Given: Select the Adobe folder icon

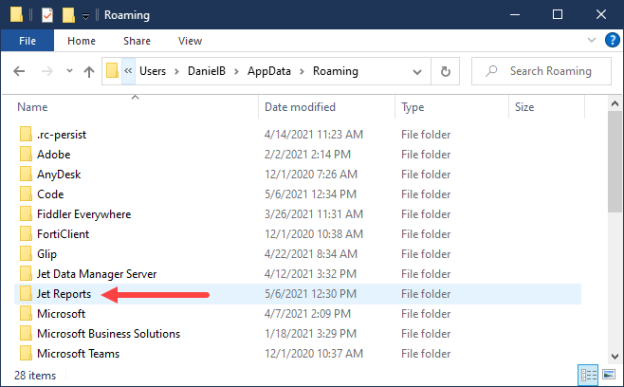Looking at the screenshot, I should [x=26, y=154].
